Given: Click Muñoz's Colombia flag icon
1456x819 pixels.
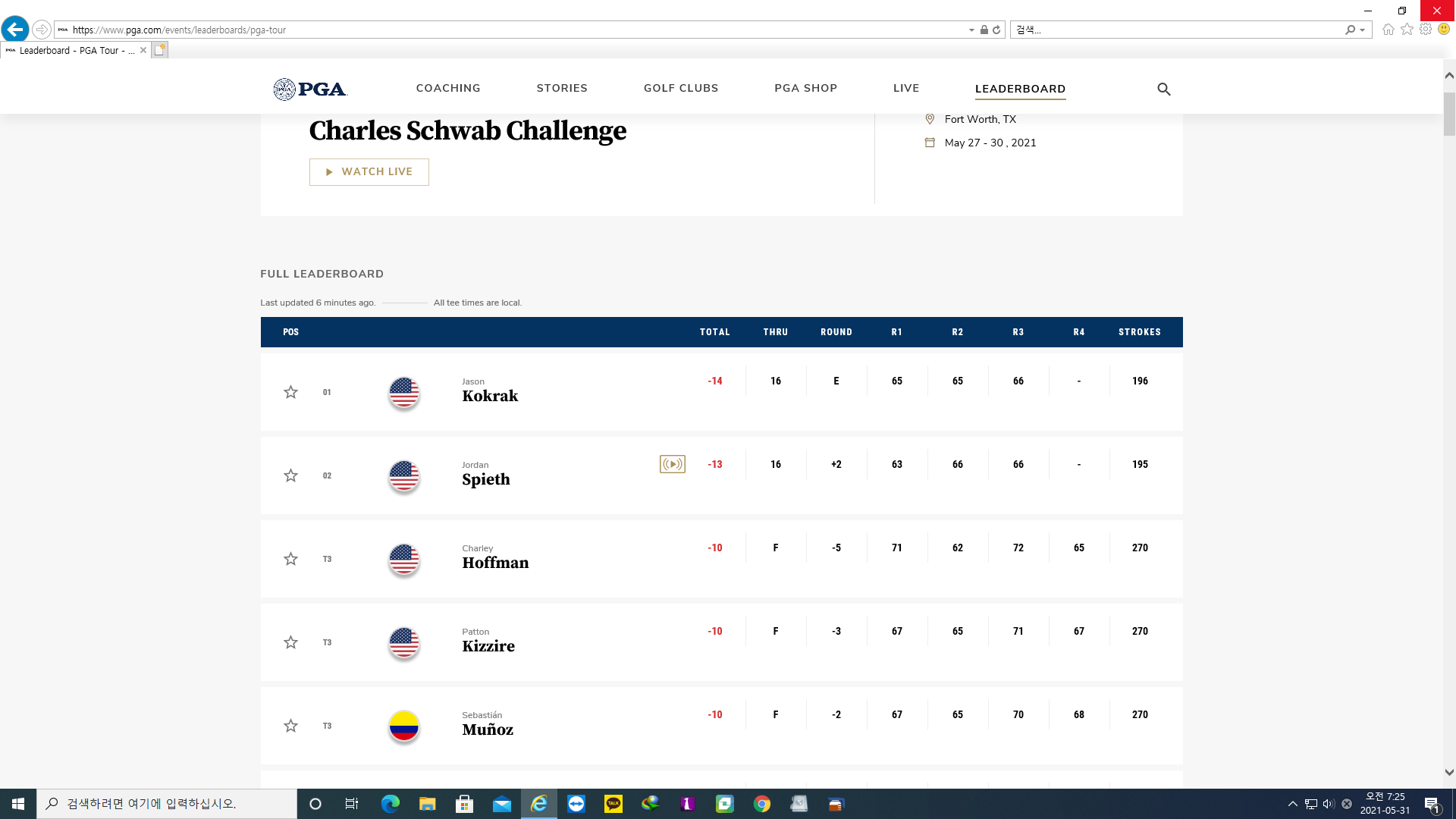Looking at the screenshot, I should point(404,726).
